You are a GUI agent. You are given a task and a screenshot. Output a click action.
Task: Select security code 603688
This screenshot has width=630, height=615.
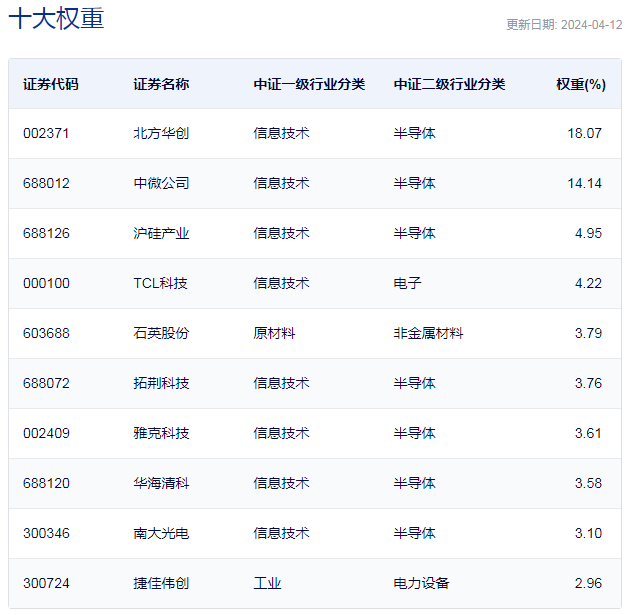click(46, 333)
